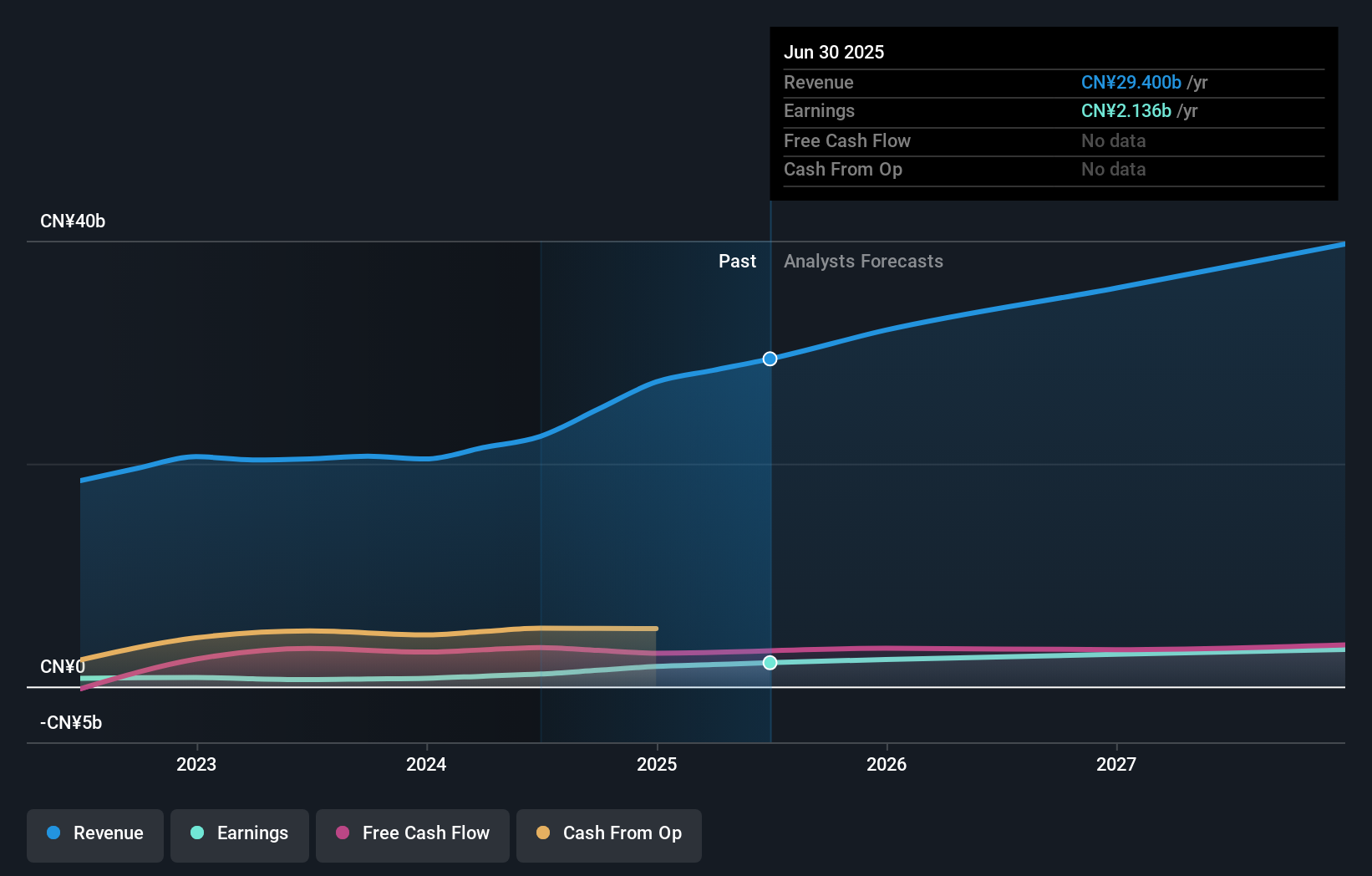Screen dimensions: 1372x876
Task: Toggle the Revenue legend button
Action: pyautogui.click(x=95, y=835)
